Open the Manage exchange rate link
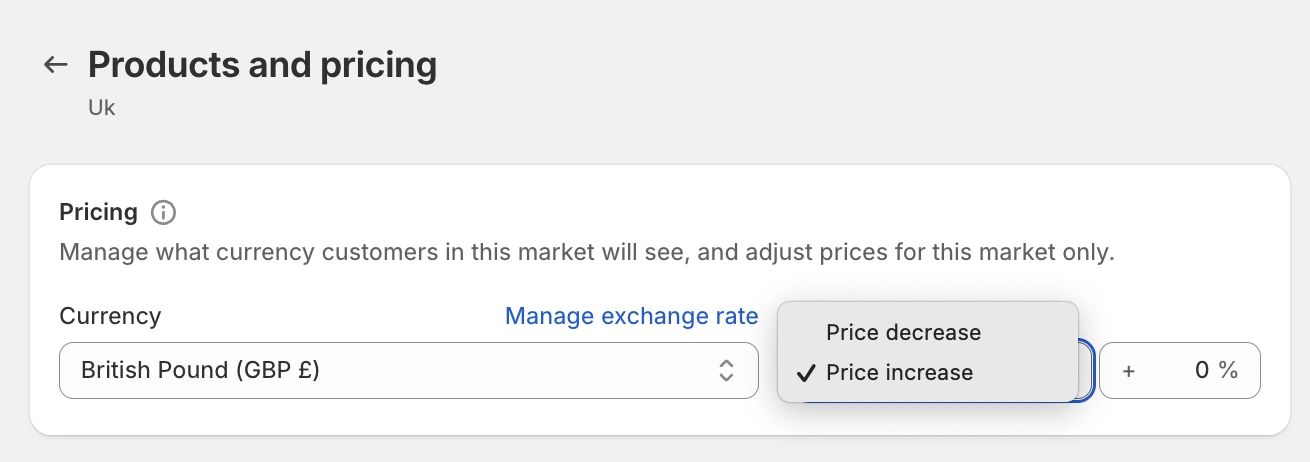The width and height of the screenshot is (1310, 462). (x=631, y=316)
